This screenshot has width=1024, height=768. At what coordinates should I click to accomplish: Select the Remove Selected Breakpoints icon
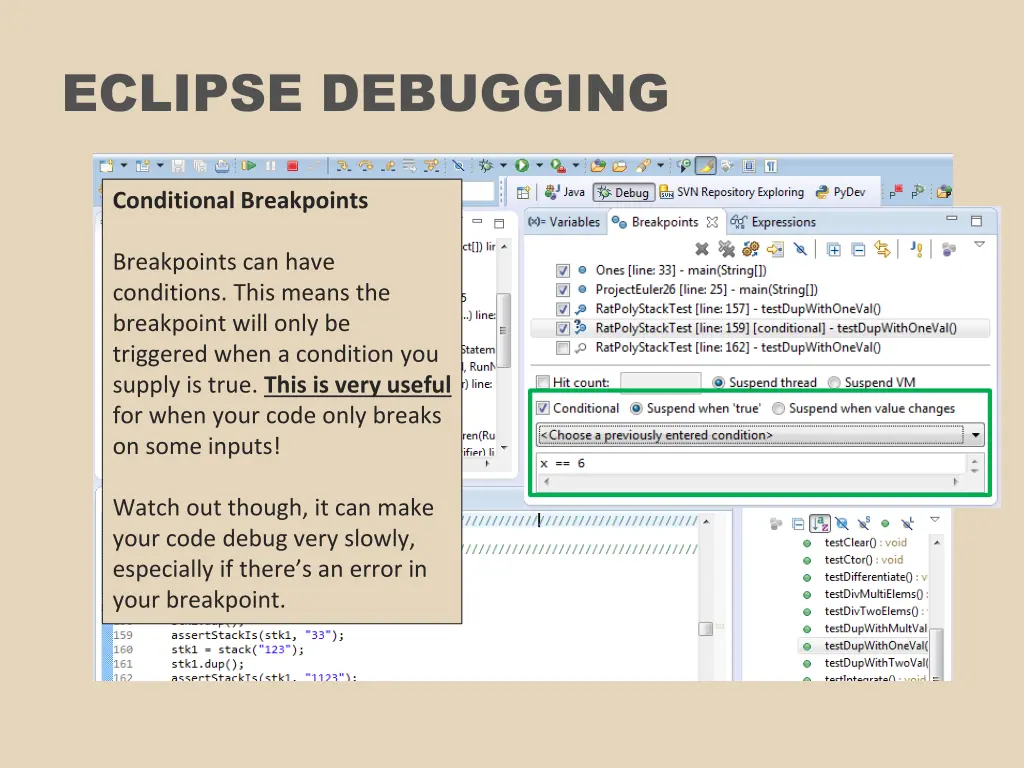click(x=701, y=250)
